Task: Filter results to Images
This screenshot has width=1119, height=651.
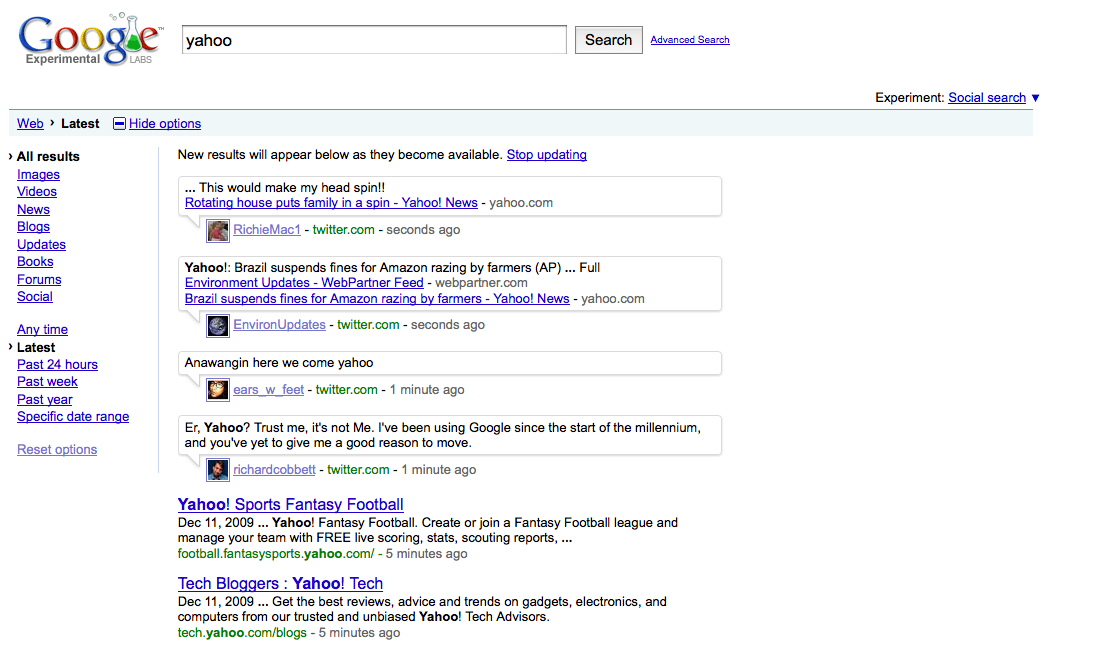Action: [x=38, y=175]
